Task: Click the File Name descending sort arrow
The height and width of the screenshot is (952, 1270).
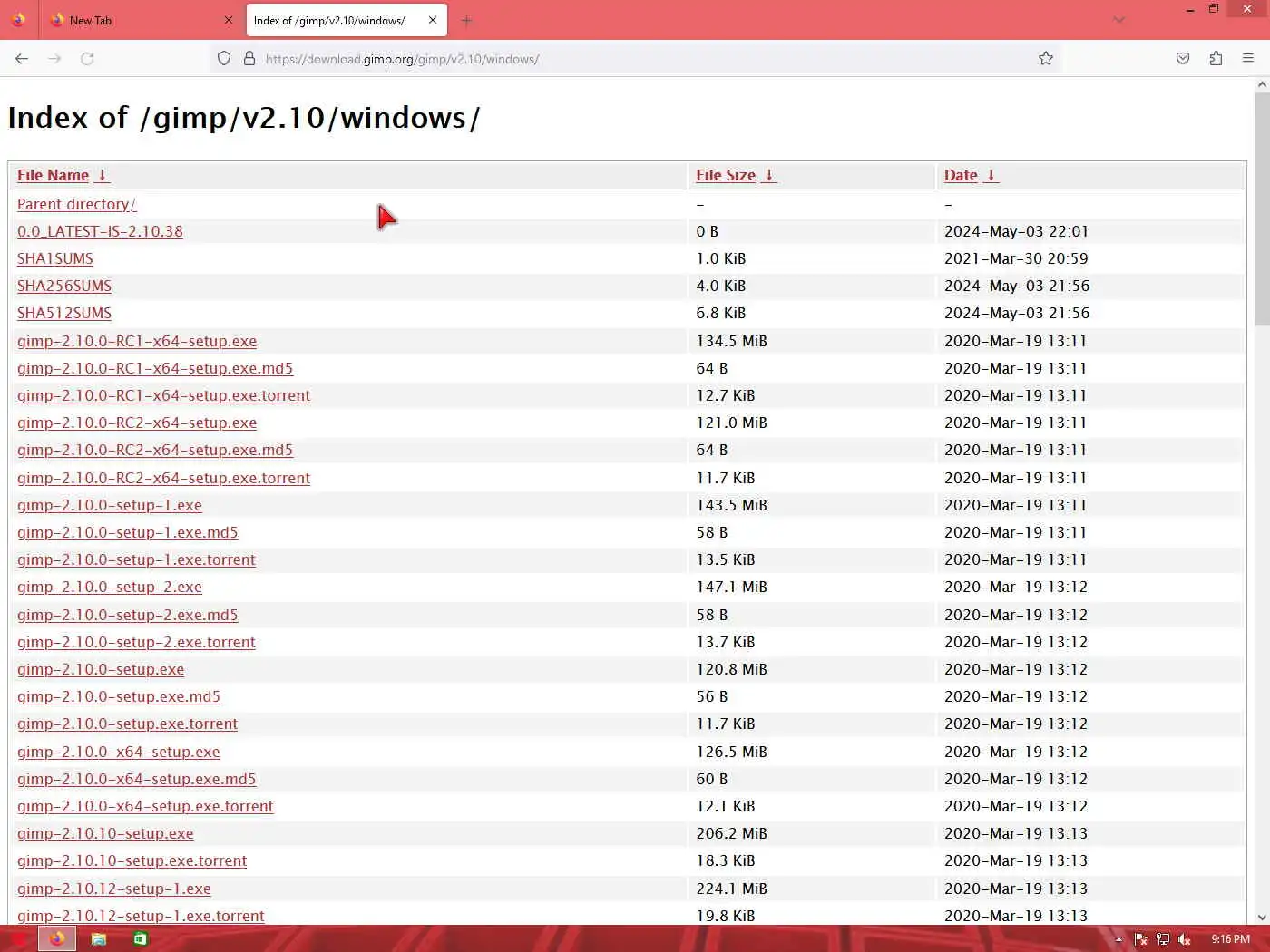Action: point(103,175)
